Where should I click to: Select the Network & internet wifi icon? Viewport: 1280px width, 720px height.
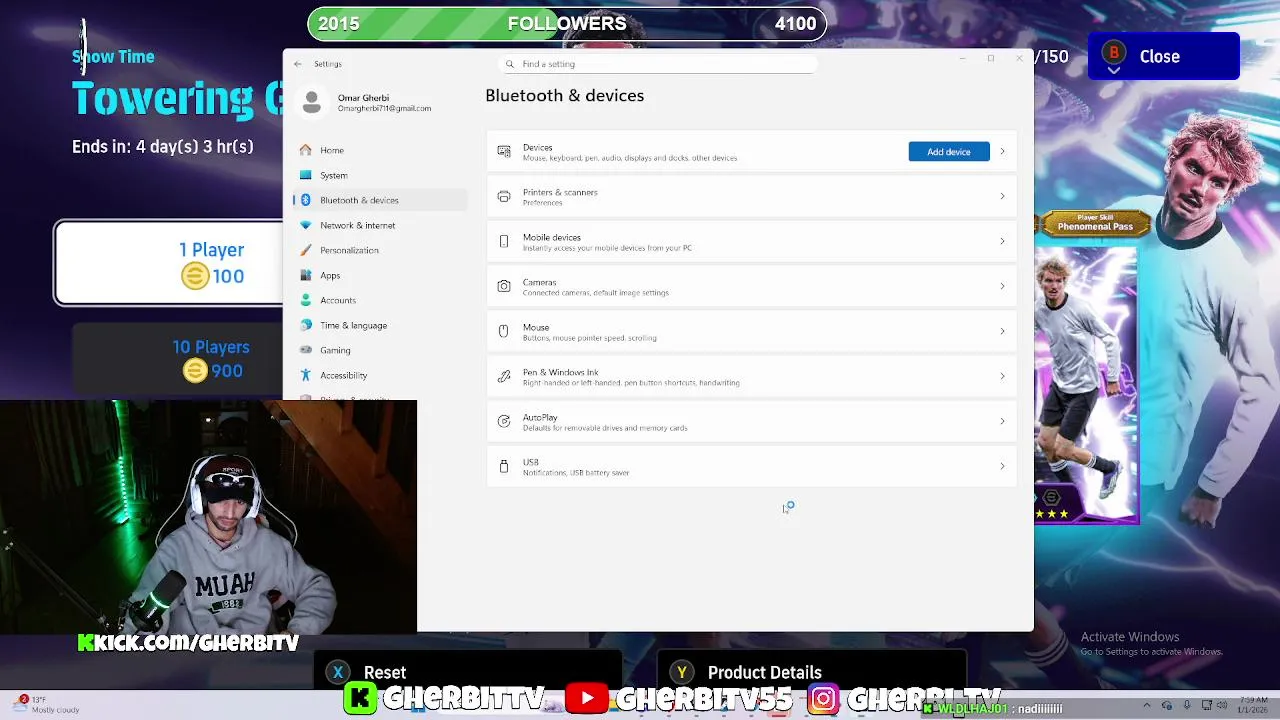click(x=306, y=225)
